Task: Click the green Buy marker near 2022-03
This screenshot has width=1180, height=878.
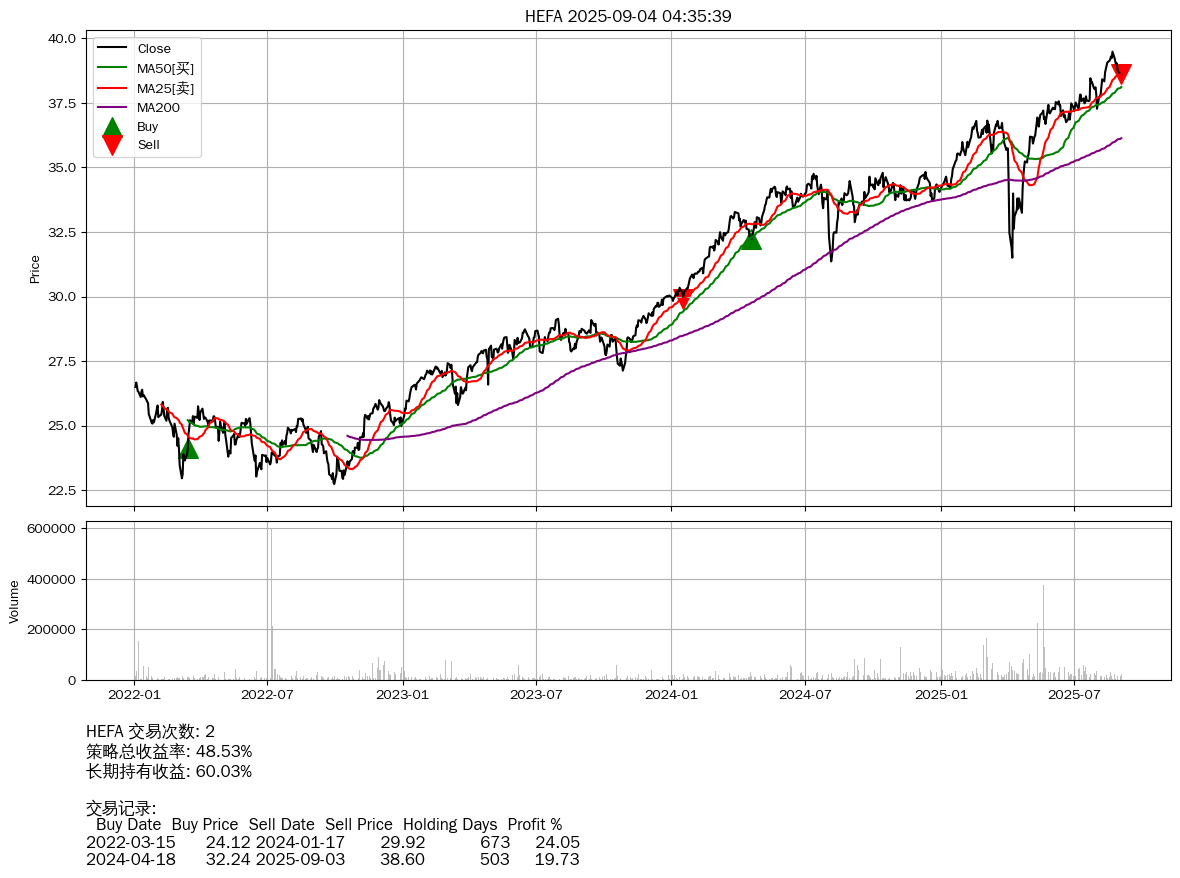Action: (x=188, y=449)
